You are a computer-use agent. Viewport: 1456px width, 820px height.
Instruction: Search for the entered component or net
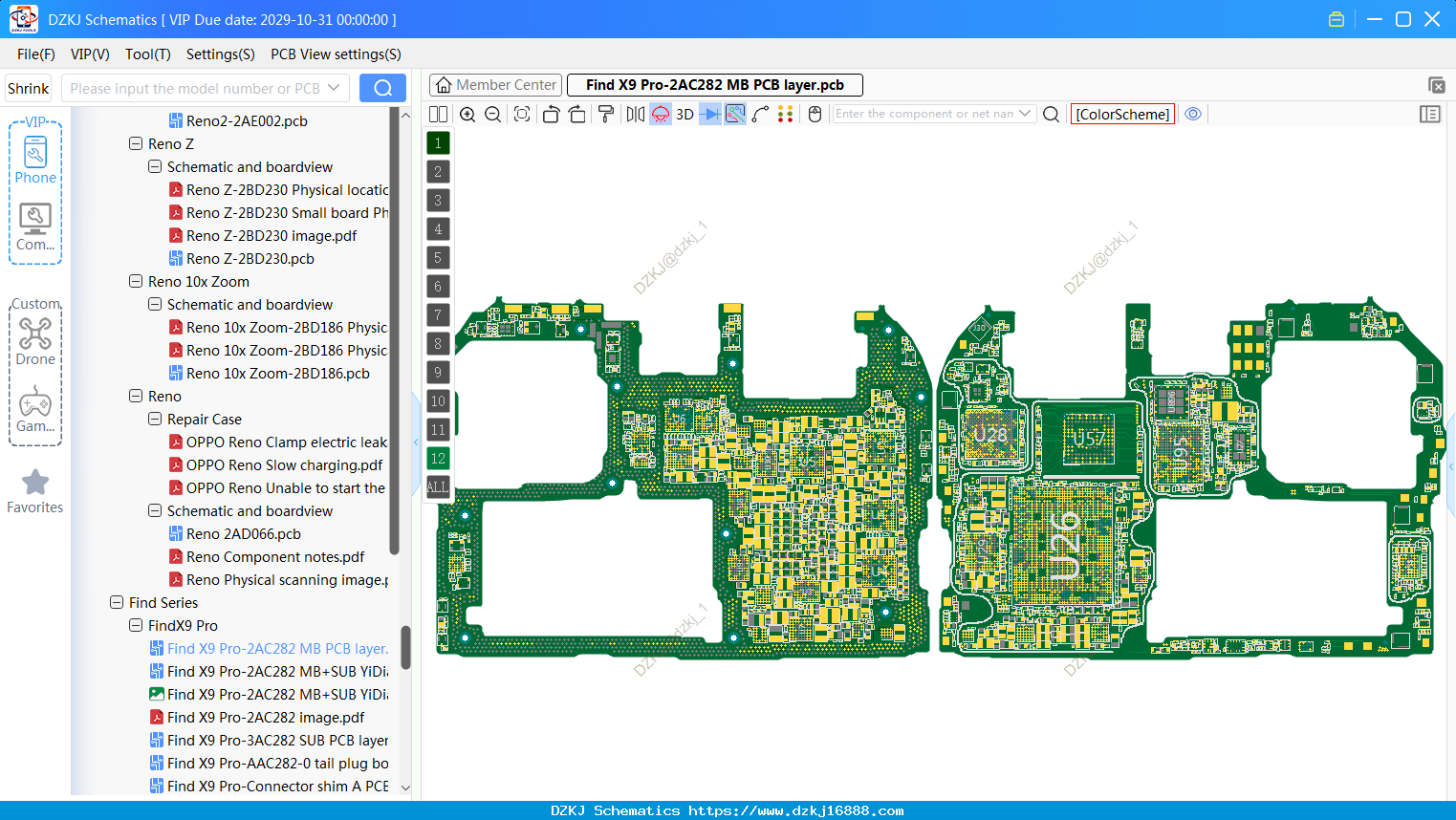pos(1051,114)
